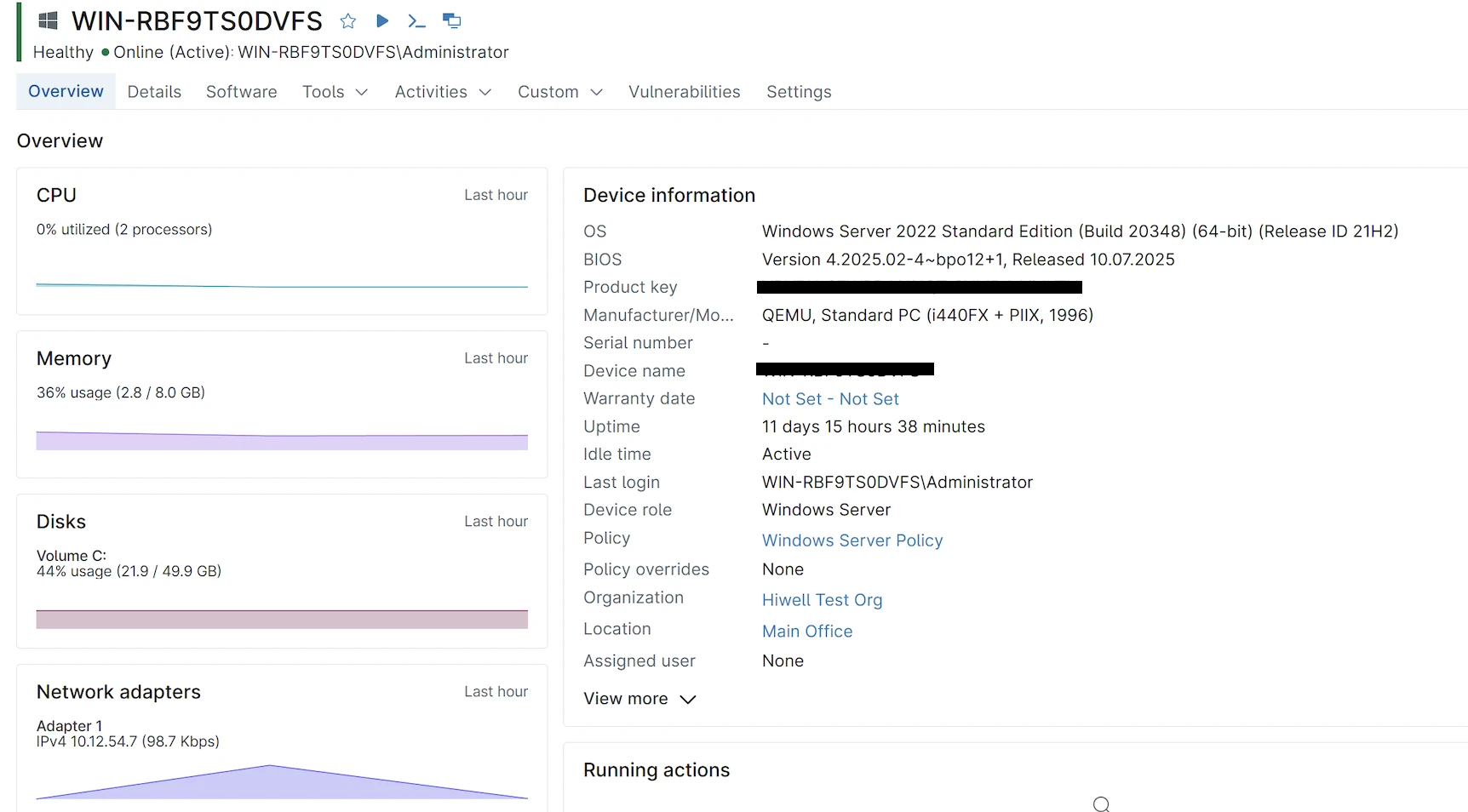This screenshot has width=1468, height=812.
Task: Click the Device role value 'Windows Server'
Action: (826, 510)
